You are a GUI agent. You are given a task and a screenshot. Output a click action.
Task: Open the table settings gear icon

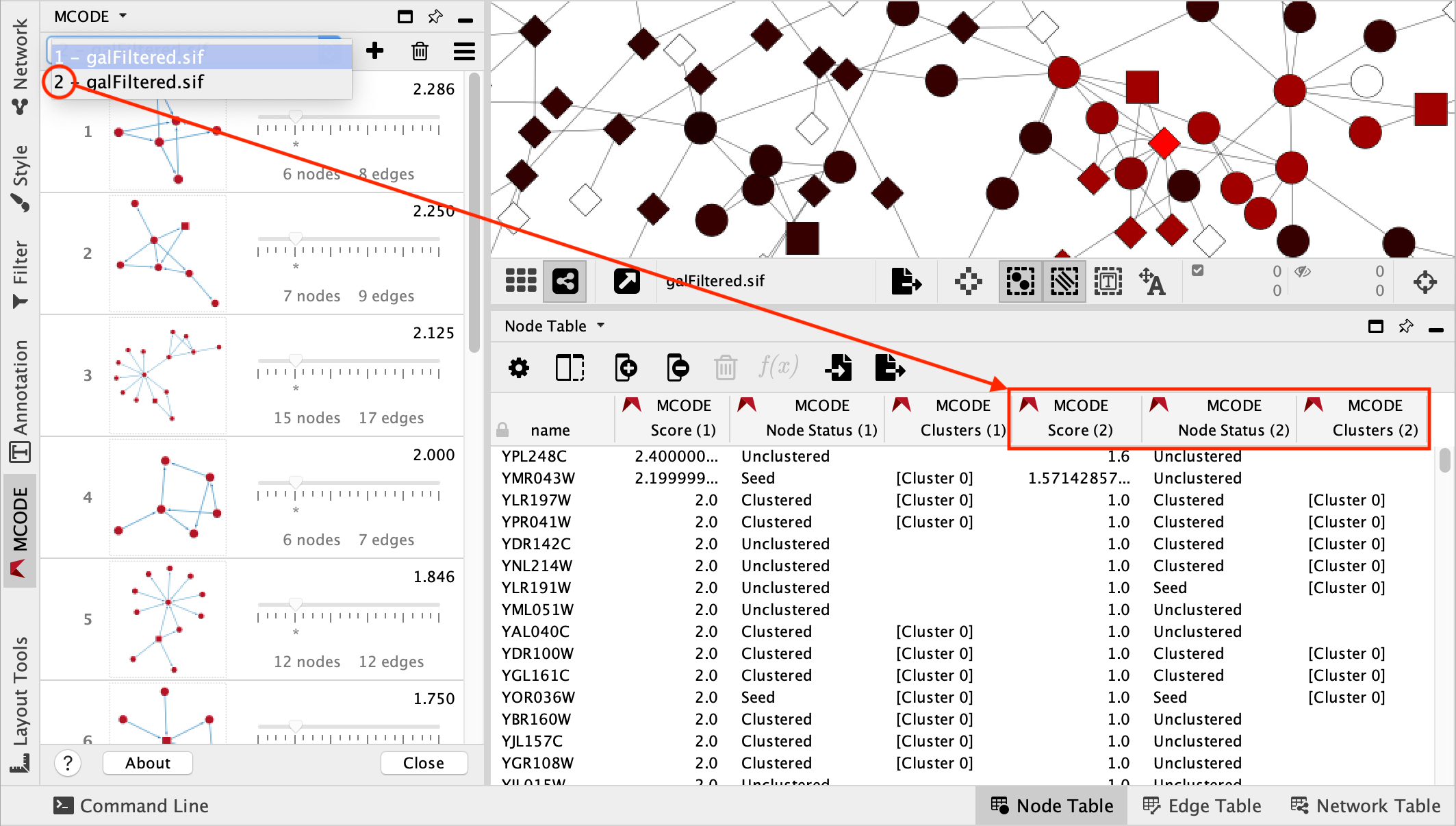tap(518, 368)
